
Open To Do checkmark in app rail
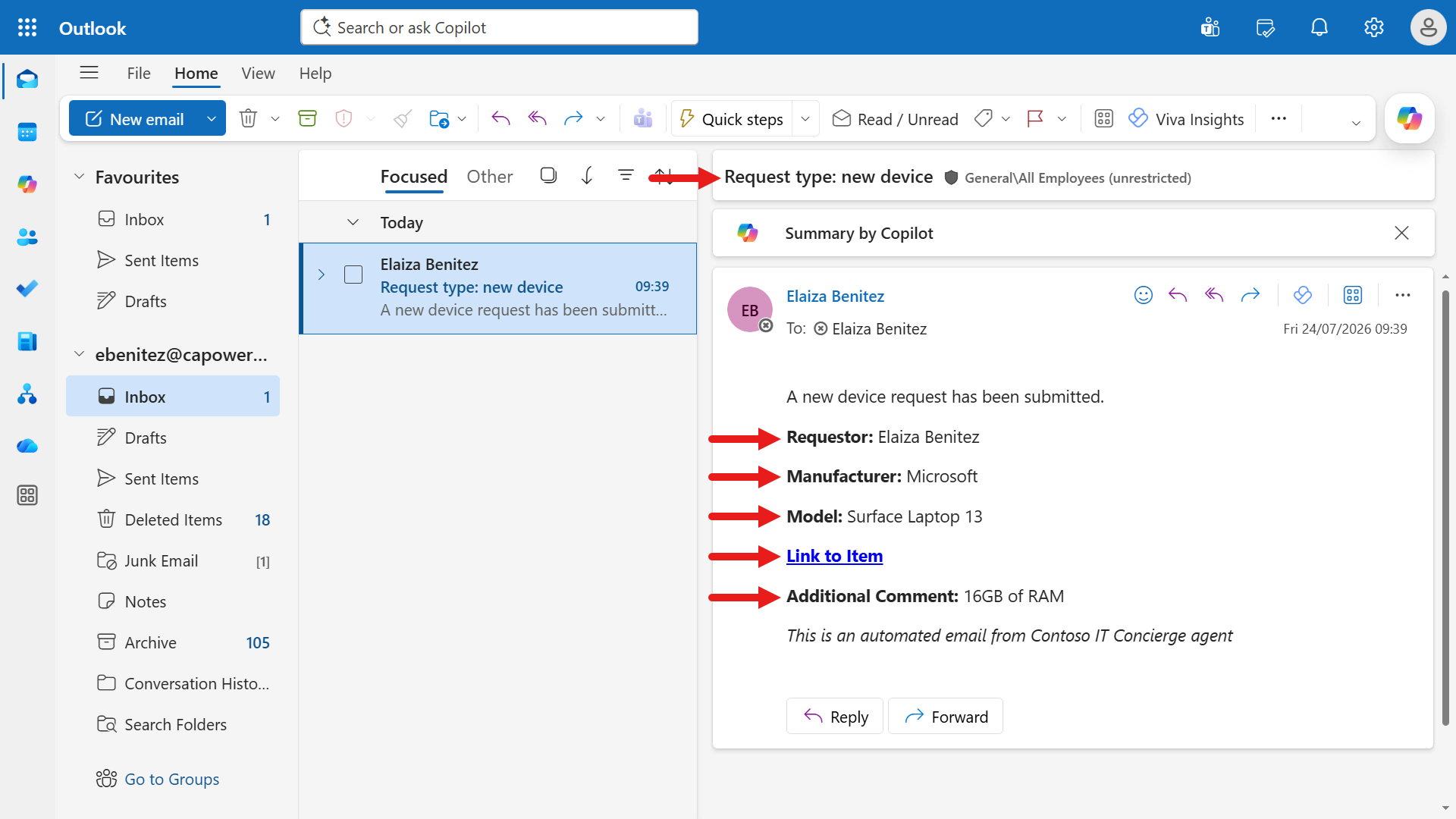click(x=27, y=289)
